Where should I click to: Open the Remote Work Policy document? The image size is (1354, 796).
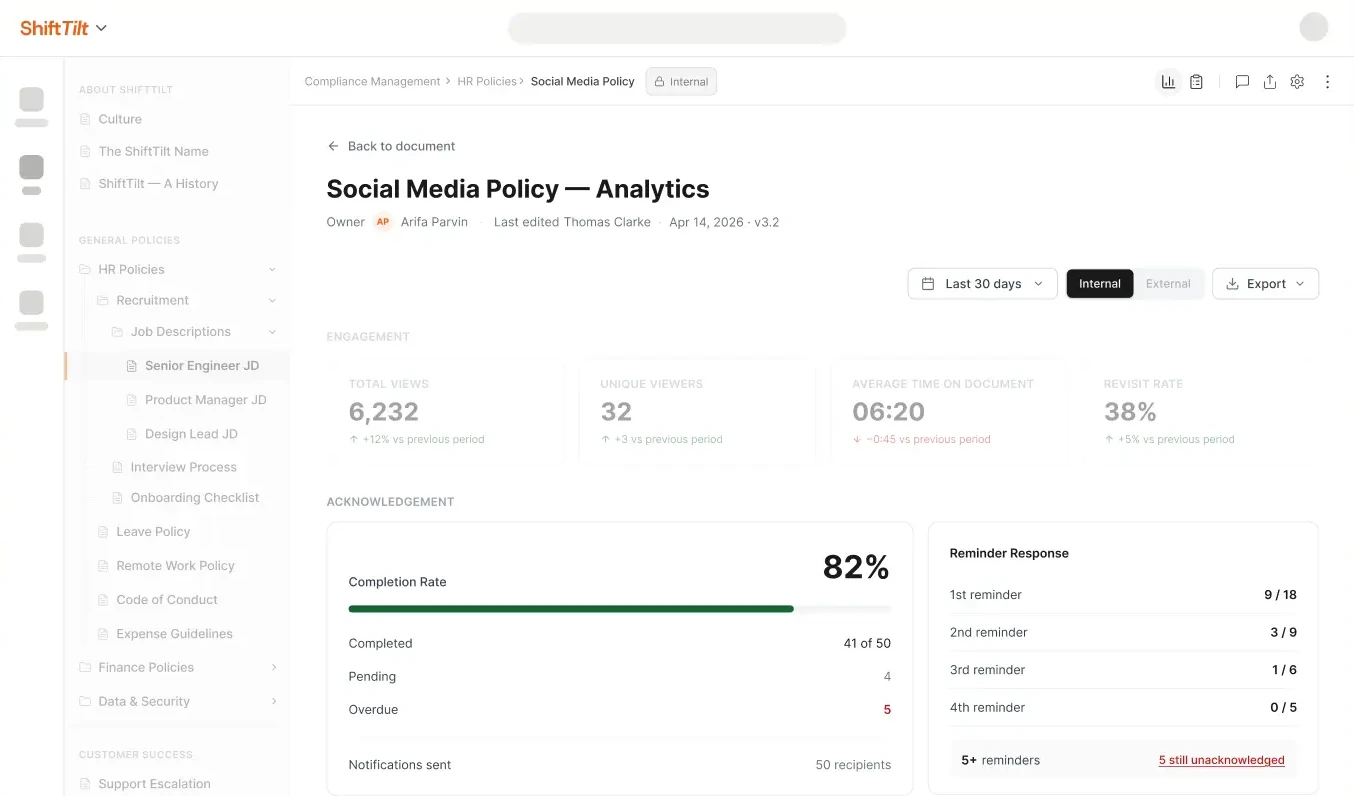pos(175,566)
